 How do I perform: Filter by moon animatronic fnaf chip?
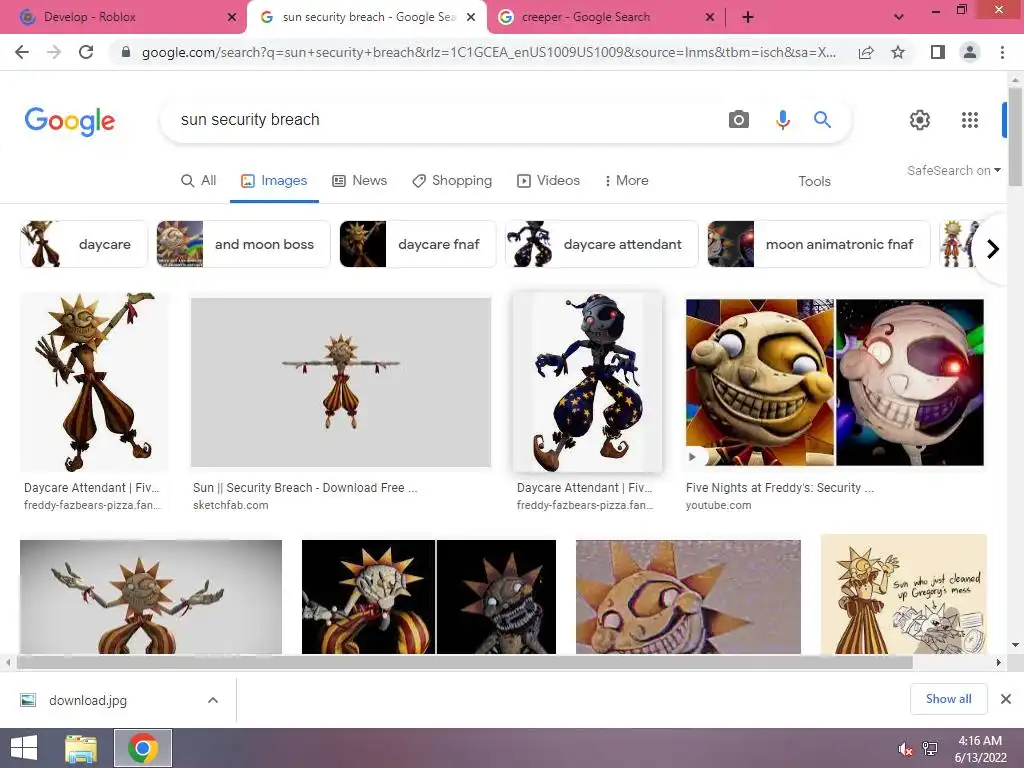tap(819, 244)
